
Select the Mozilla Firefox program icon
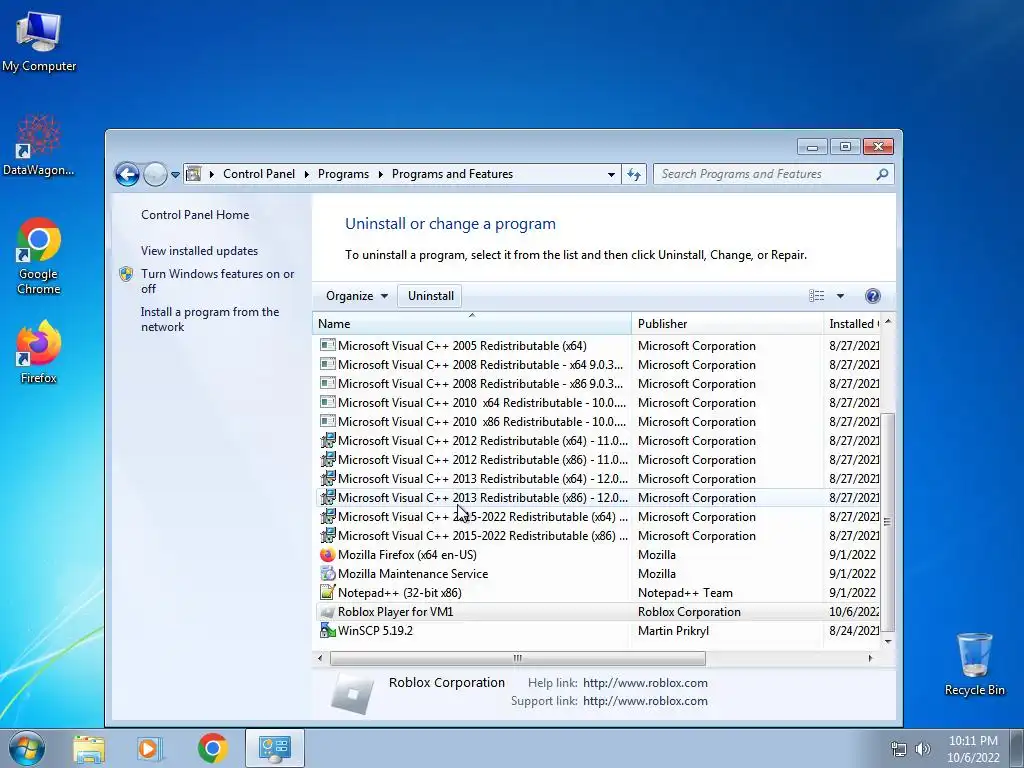(x=327, y=554)
